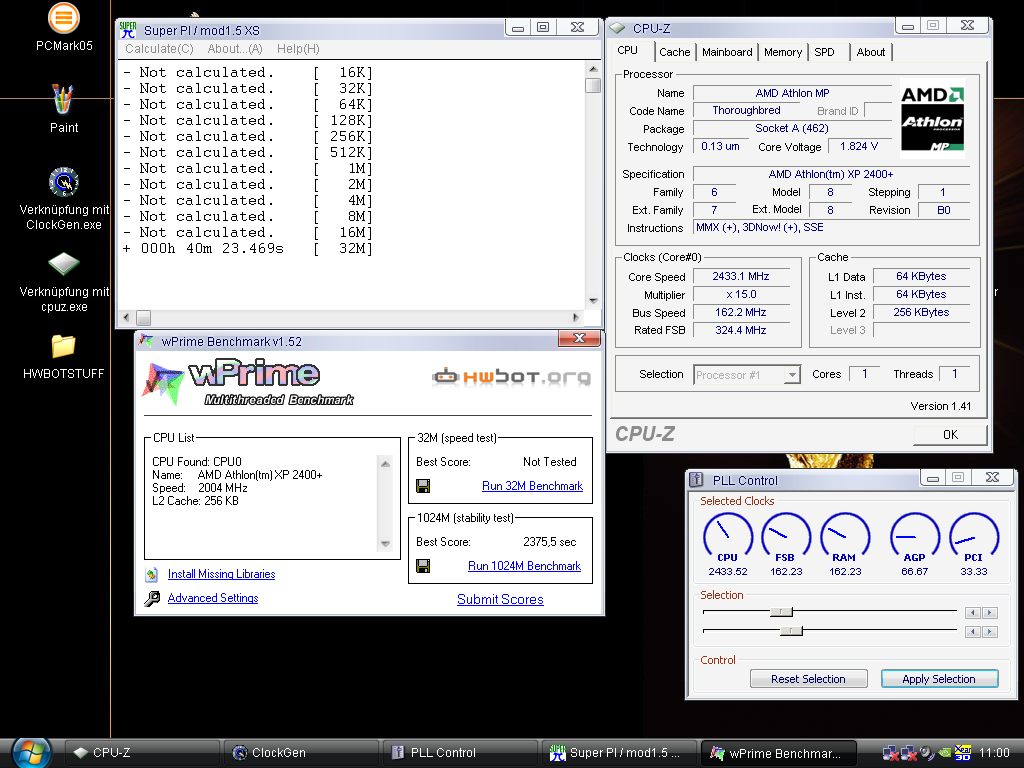Click the hwbot.org logo in wPrime

point(511,377)
